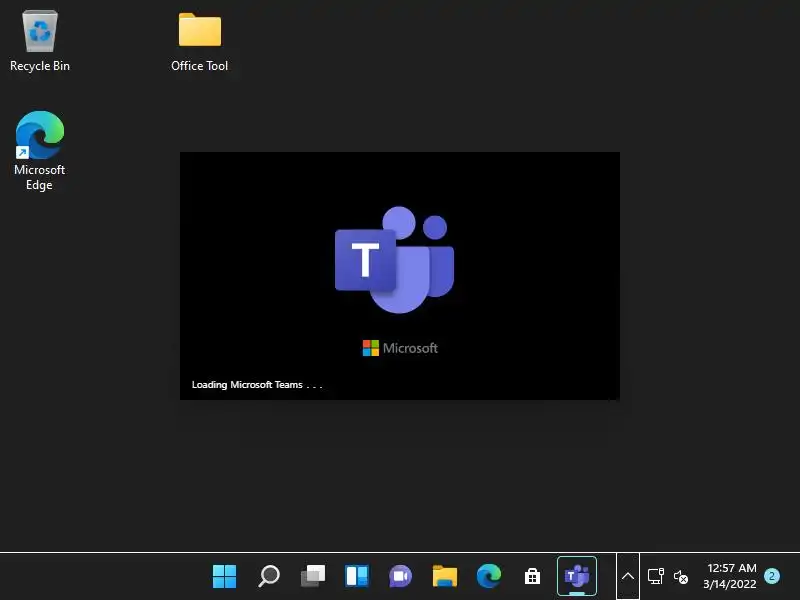This screenshot has width=800, height=600.
Task: Expand hidden system tray icons chevron
Action: (628, 577)
